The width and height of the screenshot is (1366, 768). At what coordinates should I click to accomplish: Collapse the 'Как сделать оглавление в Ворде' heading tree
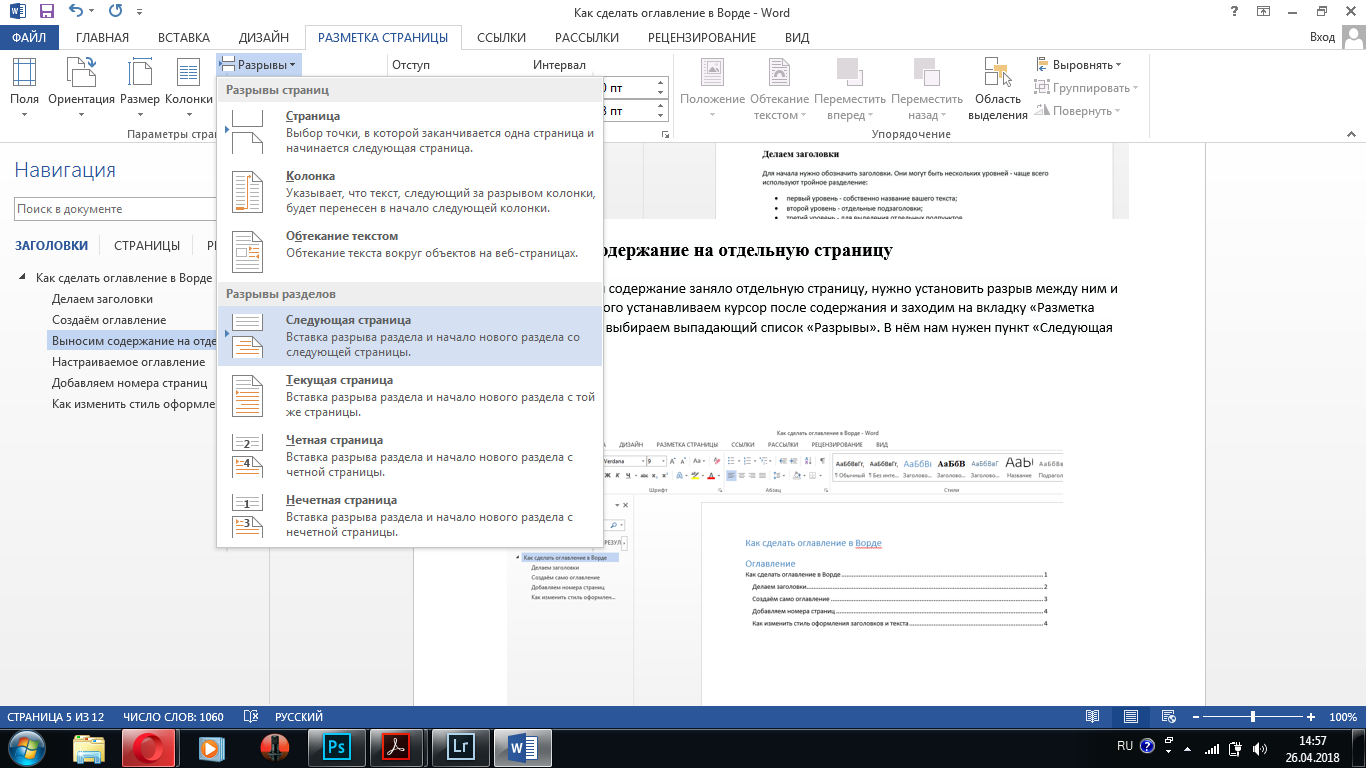(x=23, y=279)
